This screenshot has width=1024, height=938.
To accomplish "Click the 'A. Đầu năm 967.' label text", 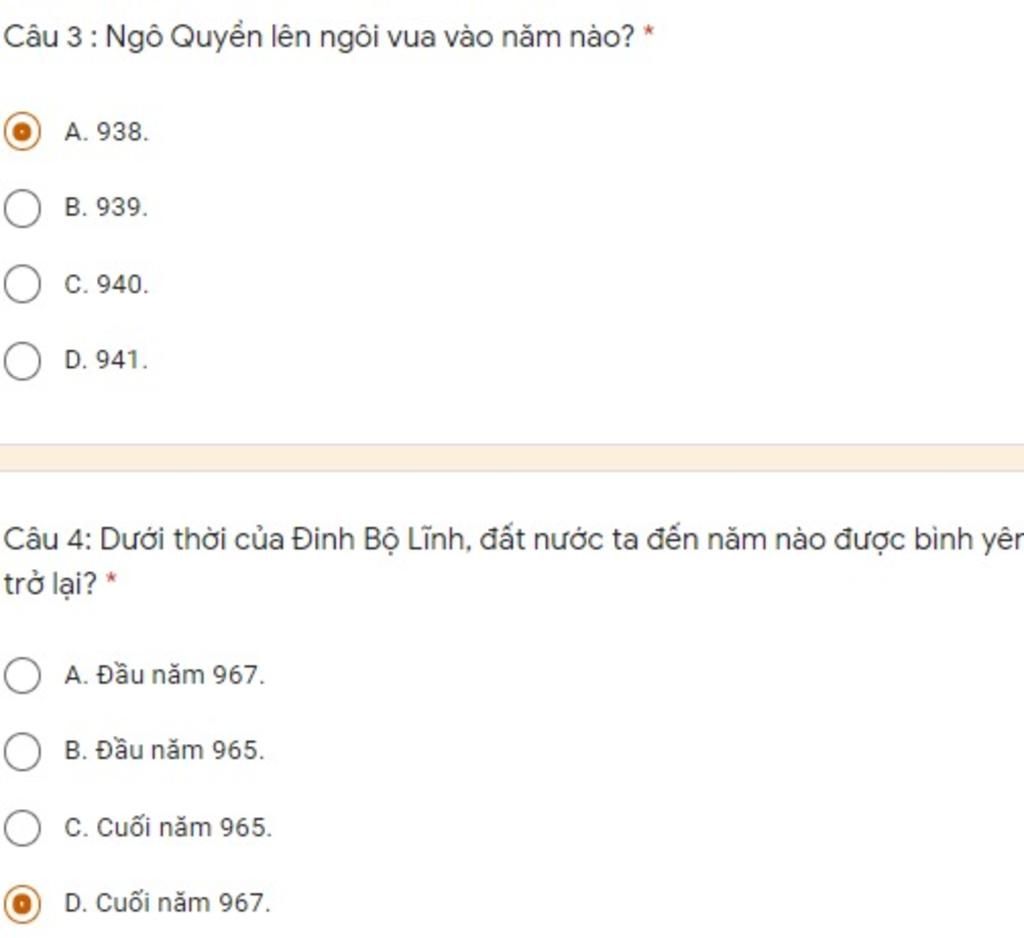I will tap(165, 675).
